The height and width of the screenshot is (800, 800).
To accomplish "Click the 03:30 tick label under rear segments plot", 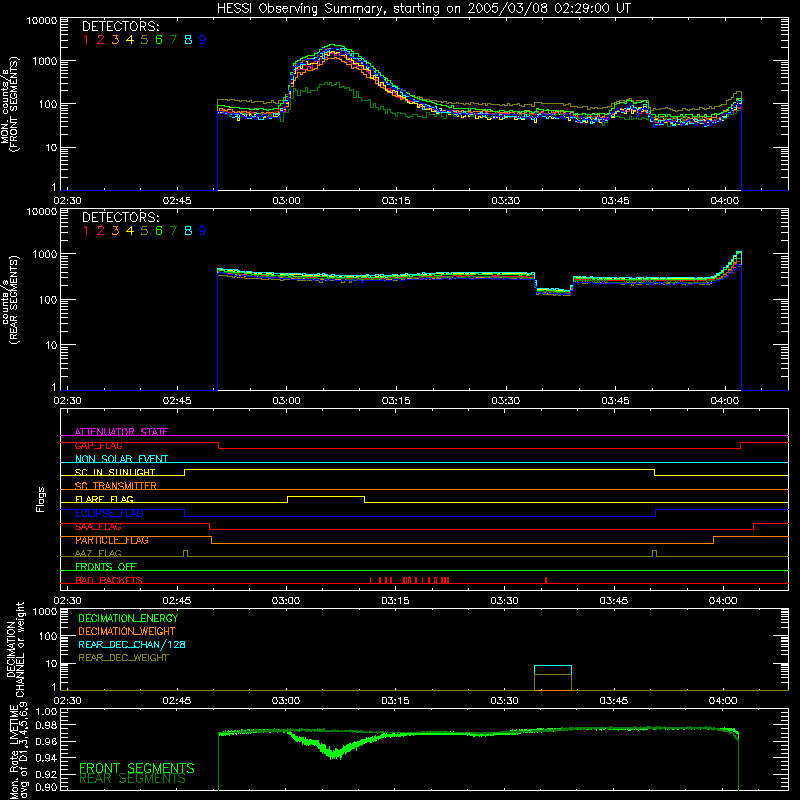I will pos(506,401).
